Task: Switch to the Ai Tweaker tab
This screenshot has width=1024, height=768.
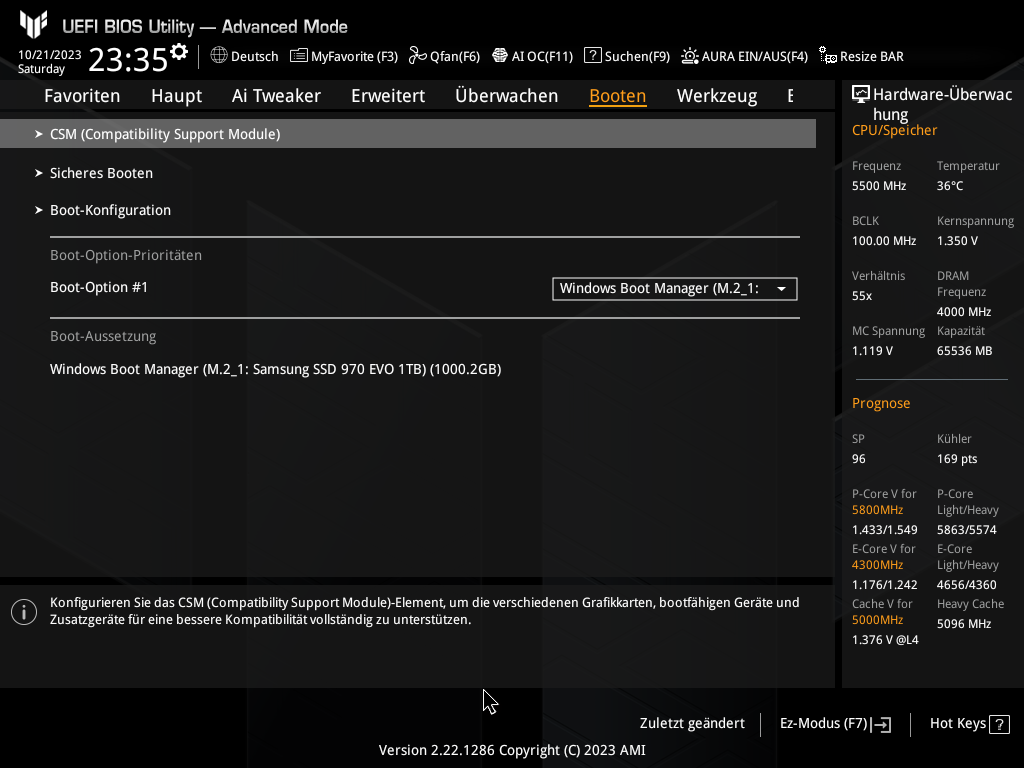Action: [276, 96]
